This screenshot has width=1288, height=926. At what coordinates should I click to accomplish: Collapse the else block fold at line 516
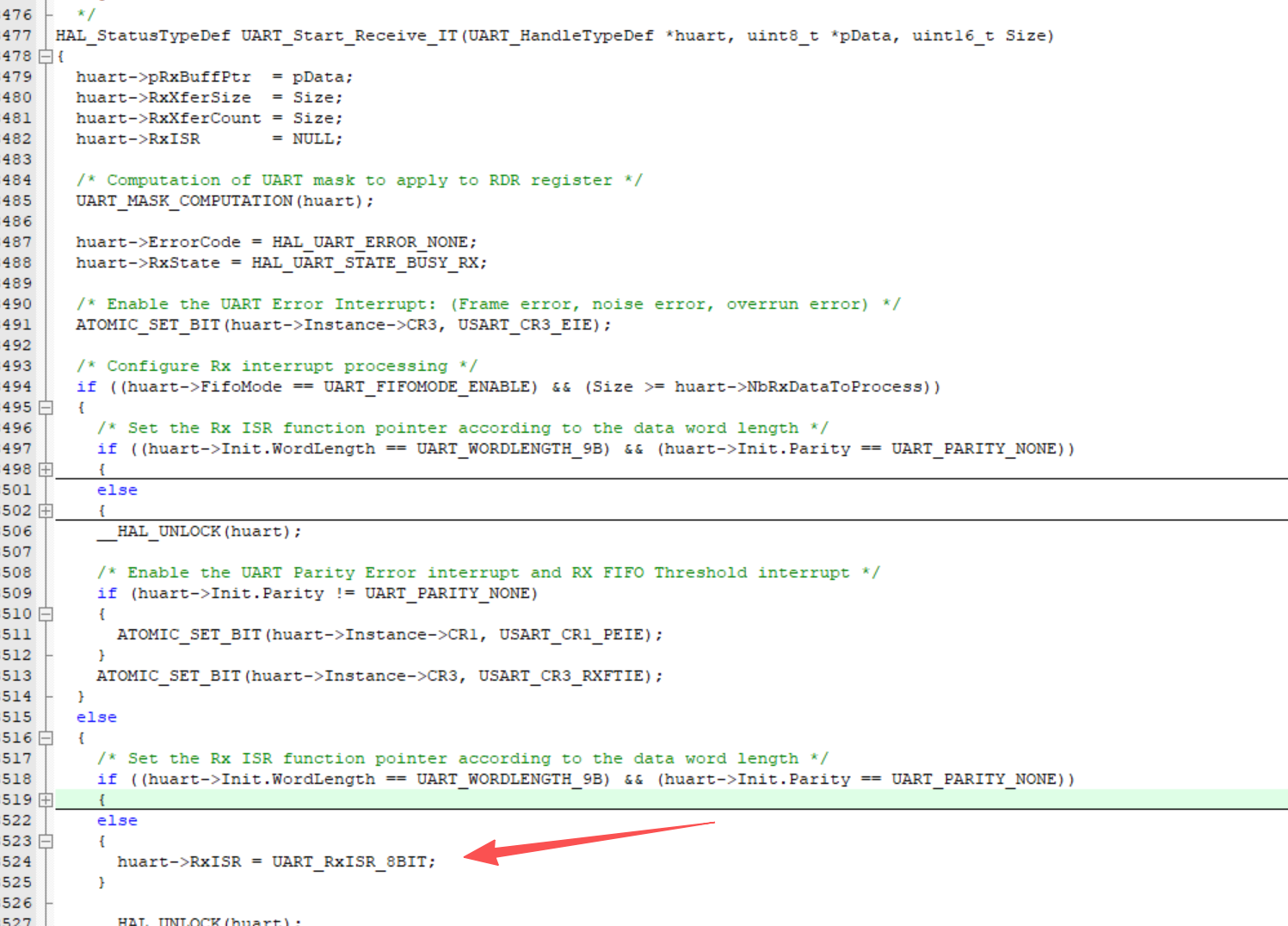(46, 738)
